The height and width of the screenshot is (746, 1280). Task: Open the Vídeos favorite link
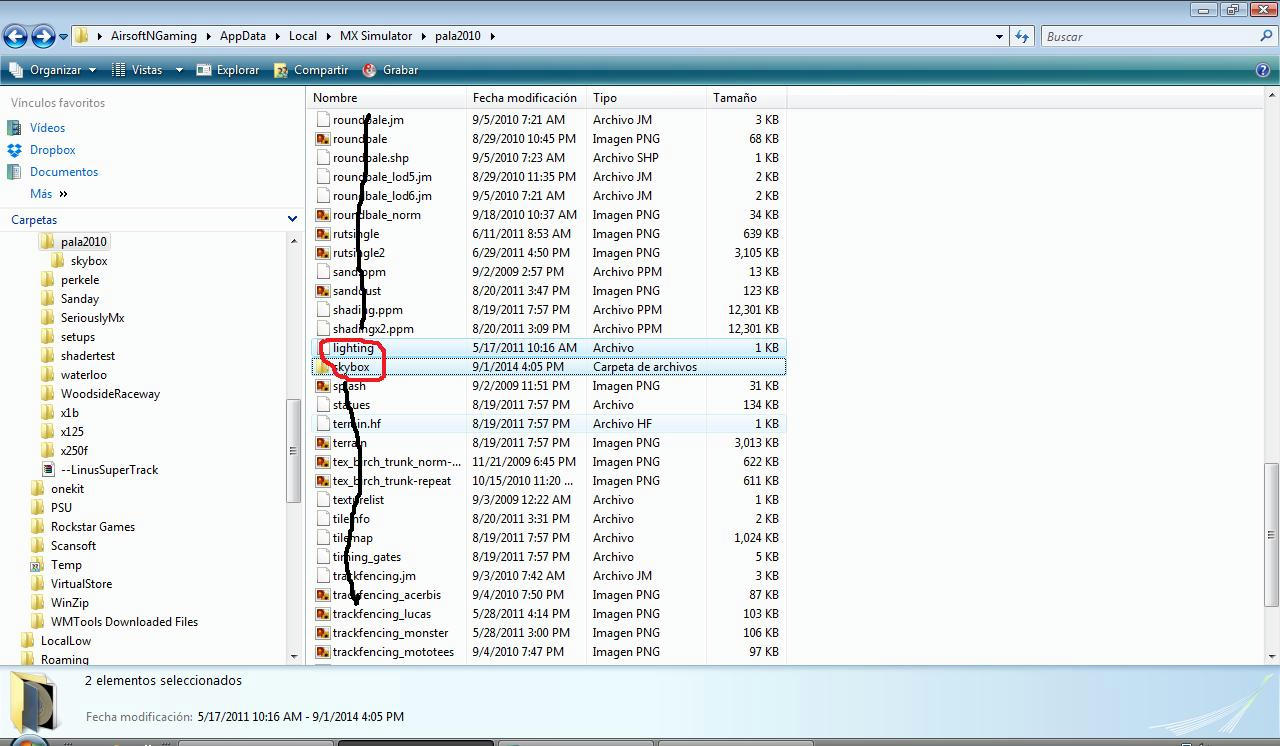[x=47, y=128]
